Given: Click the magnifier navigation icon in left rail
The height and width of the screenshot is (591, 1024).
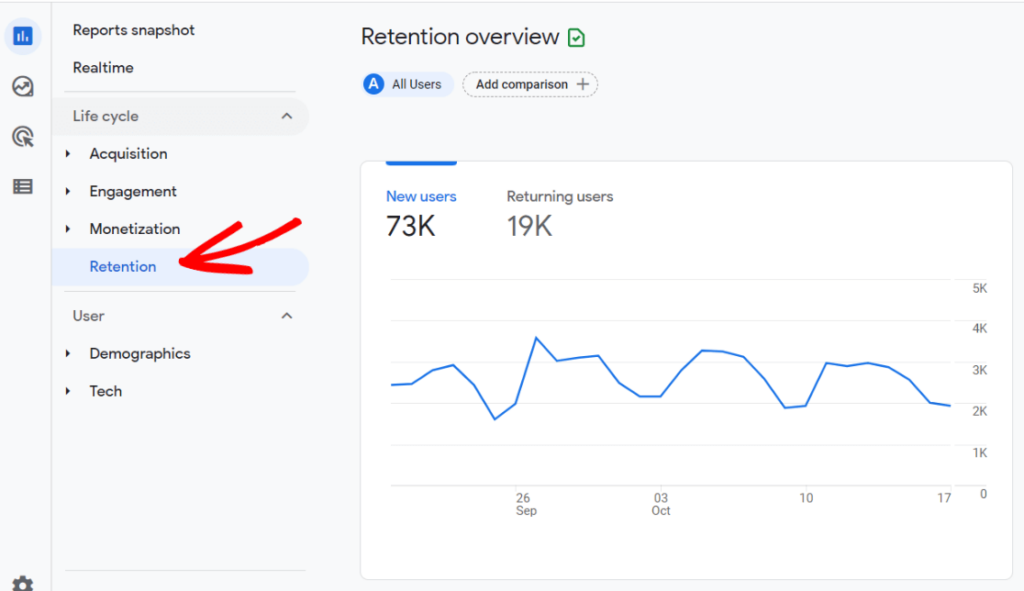Looking at the screenshot, I should 22,136.
